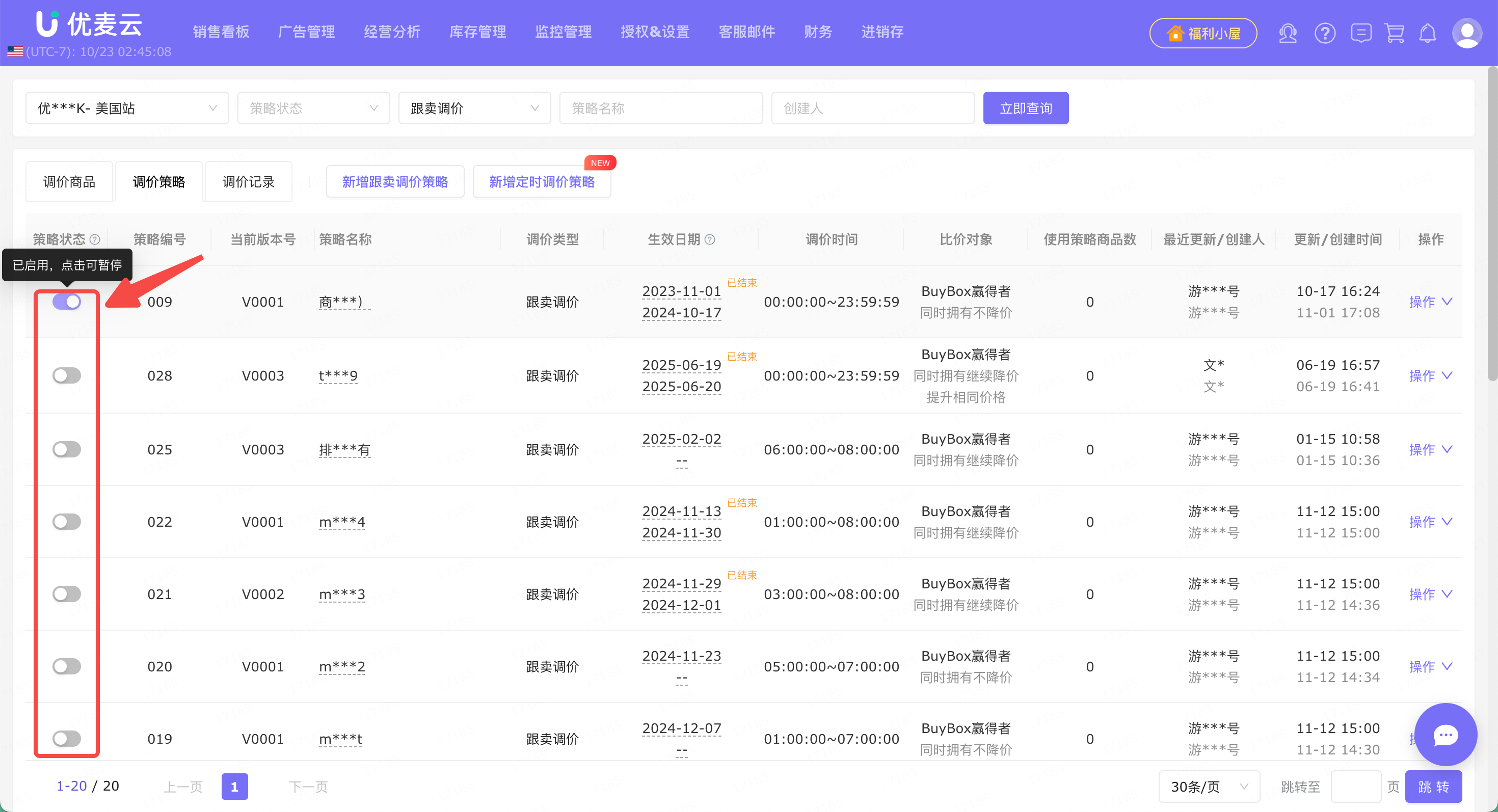Open floating chat support bubble

coord(1446,735)
